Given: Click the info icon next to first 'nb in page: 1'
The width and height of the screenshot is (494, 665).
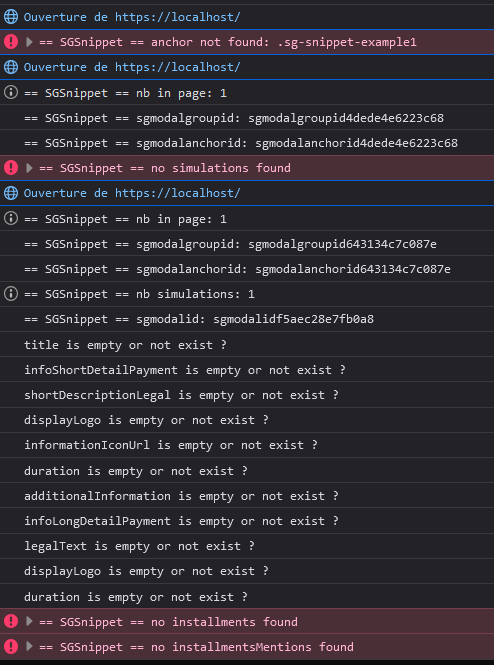Looking at the screenshot, I should click(x=11, y=92).
